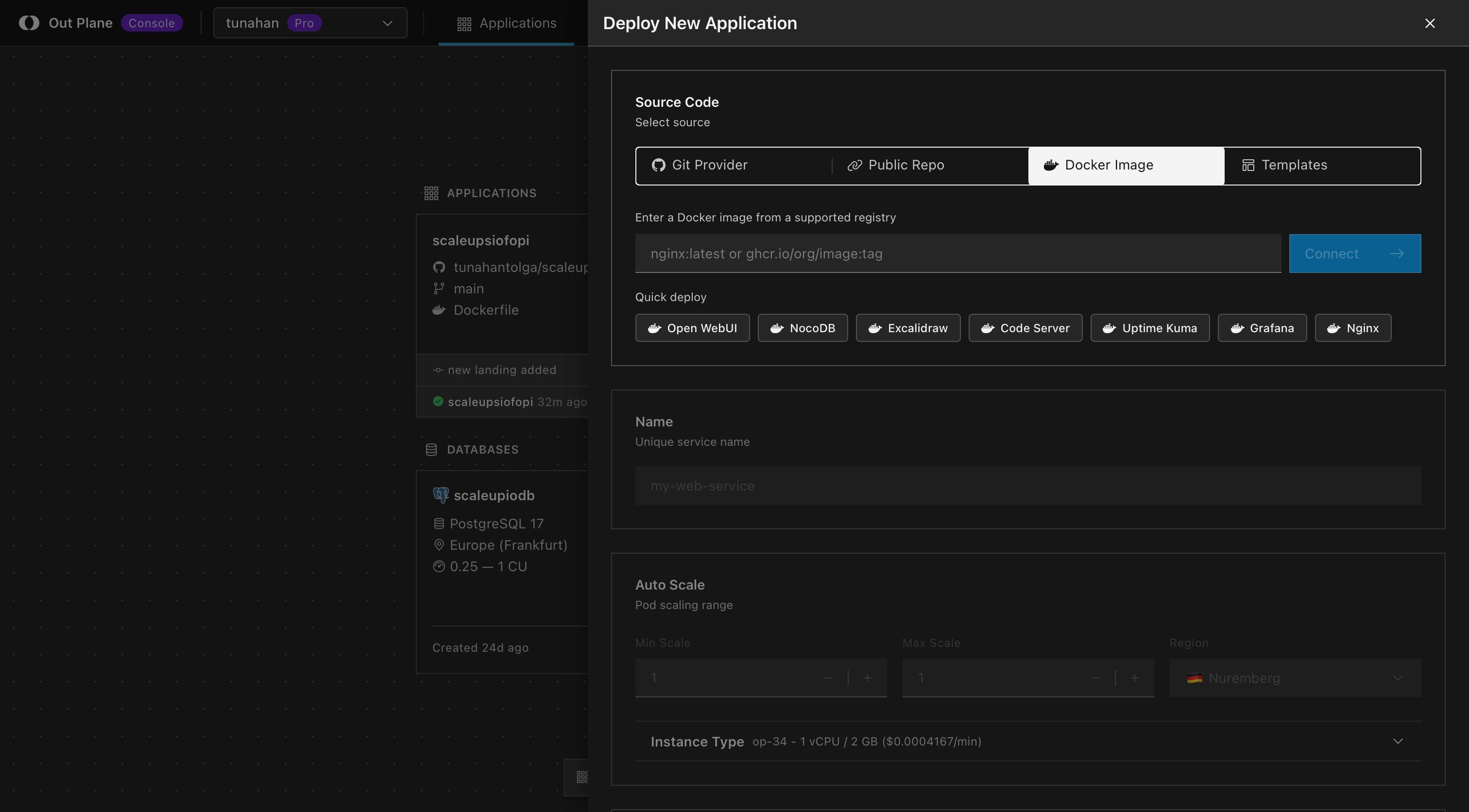
Task: Decrease Max Scale with minus button
Action: point(1095,678)
